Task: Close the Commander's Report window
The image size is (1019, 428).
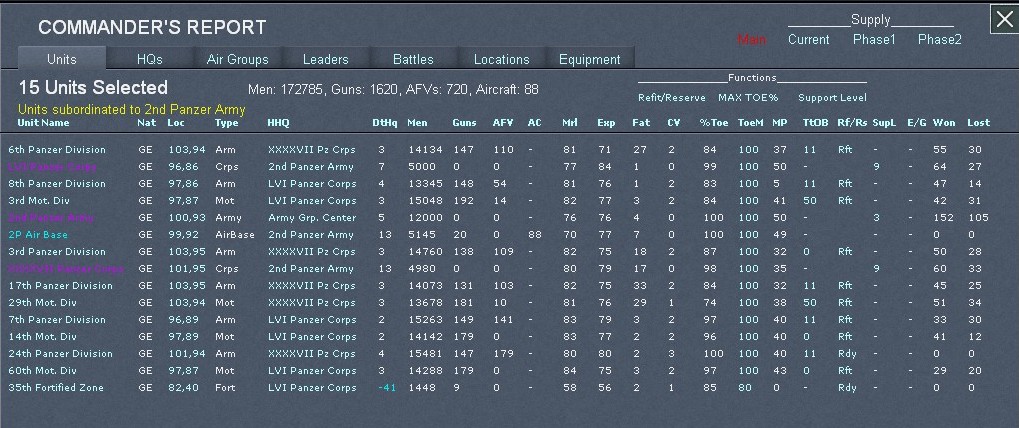Action: click(x=1003, y=20)
